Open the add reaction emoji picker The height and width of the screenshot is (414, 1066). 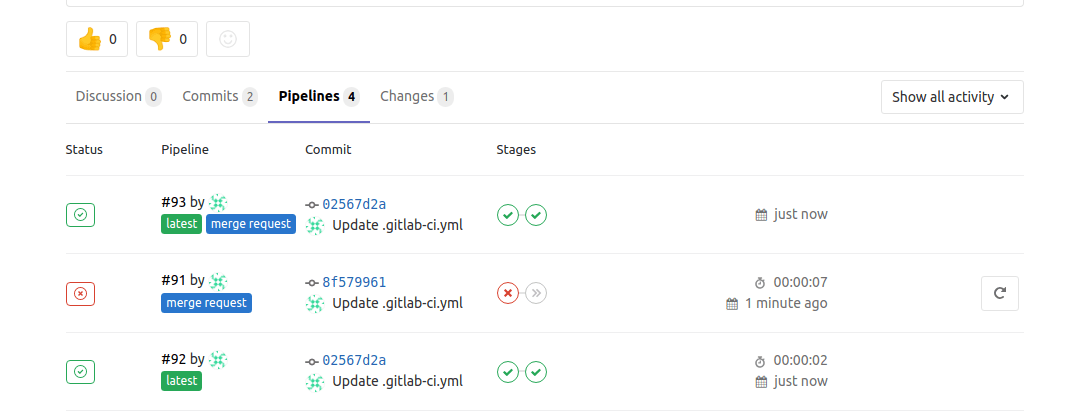pos(228,39)
